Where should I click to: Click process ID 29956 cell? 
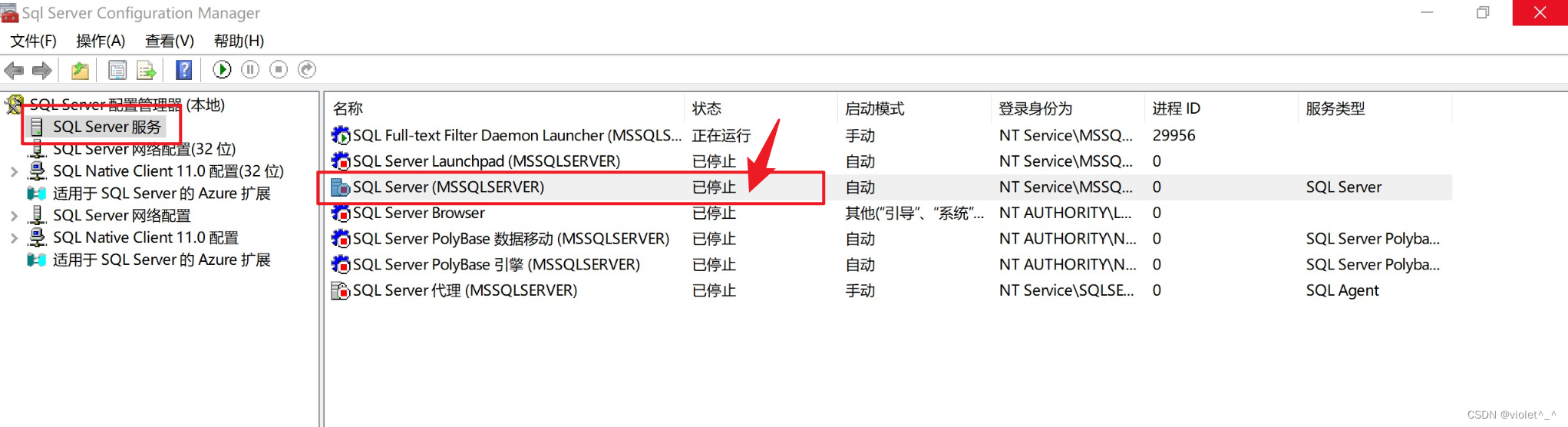click(1174, 136)
